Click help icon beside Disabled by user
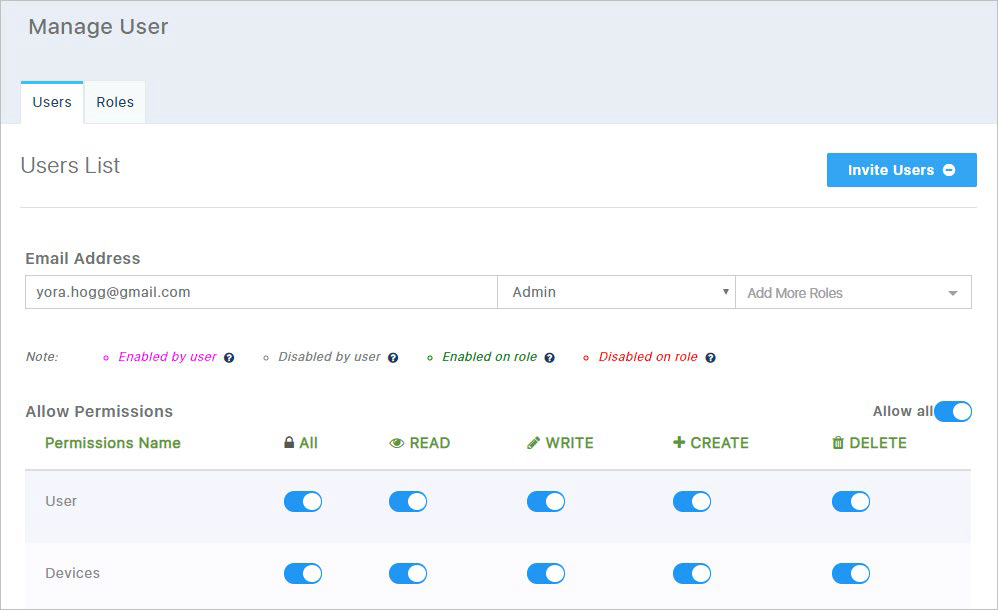Screen dimensions: 998x610 point(393,358)
